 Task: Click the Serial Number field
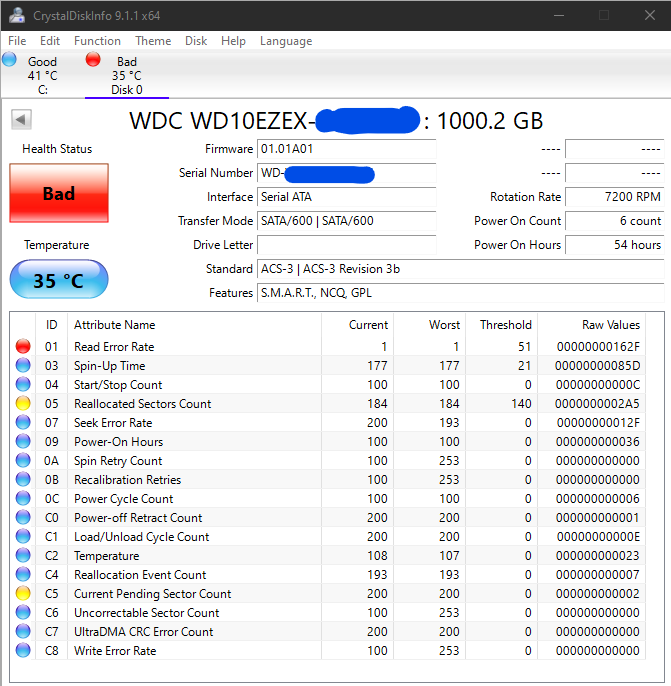tap(346, 173)
